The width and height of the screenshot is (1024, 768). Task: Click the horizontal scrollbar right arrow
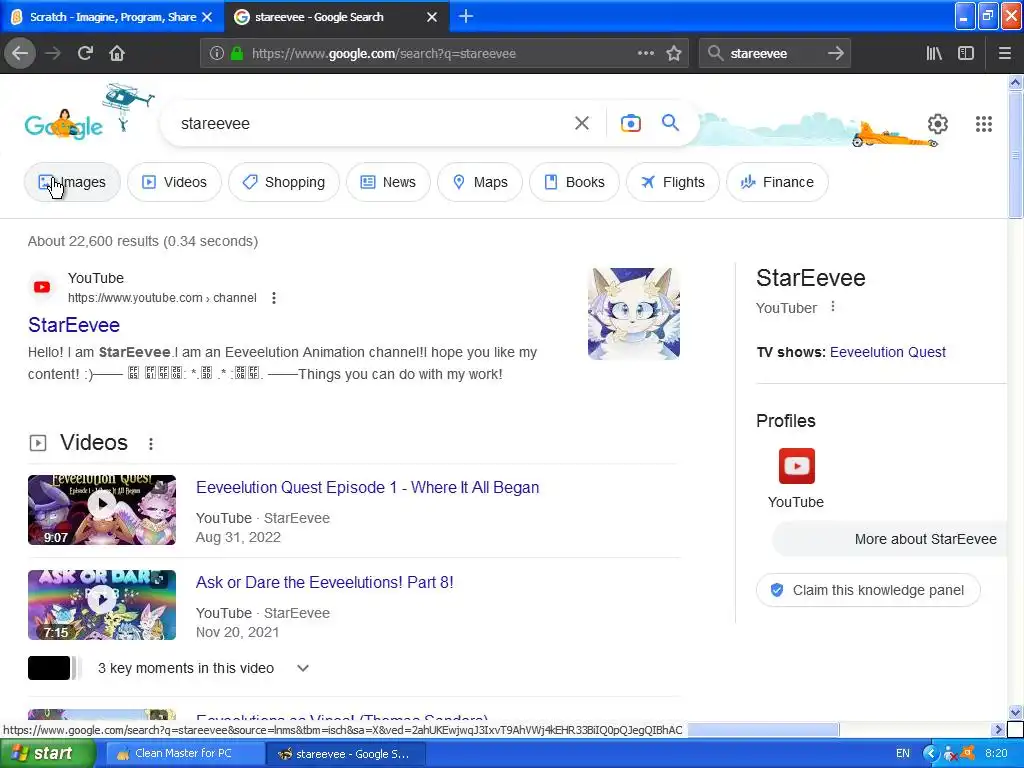click(x=999, y=729)
